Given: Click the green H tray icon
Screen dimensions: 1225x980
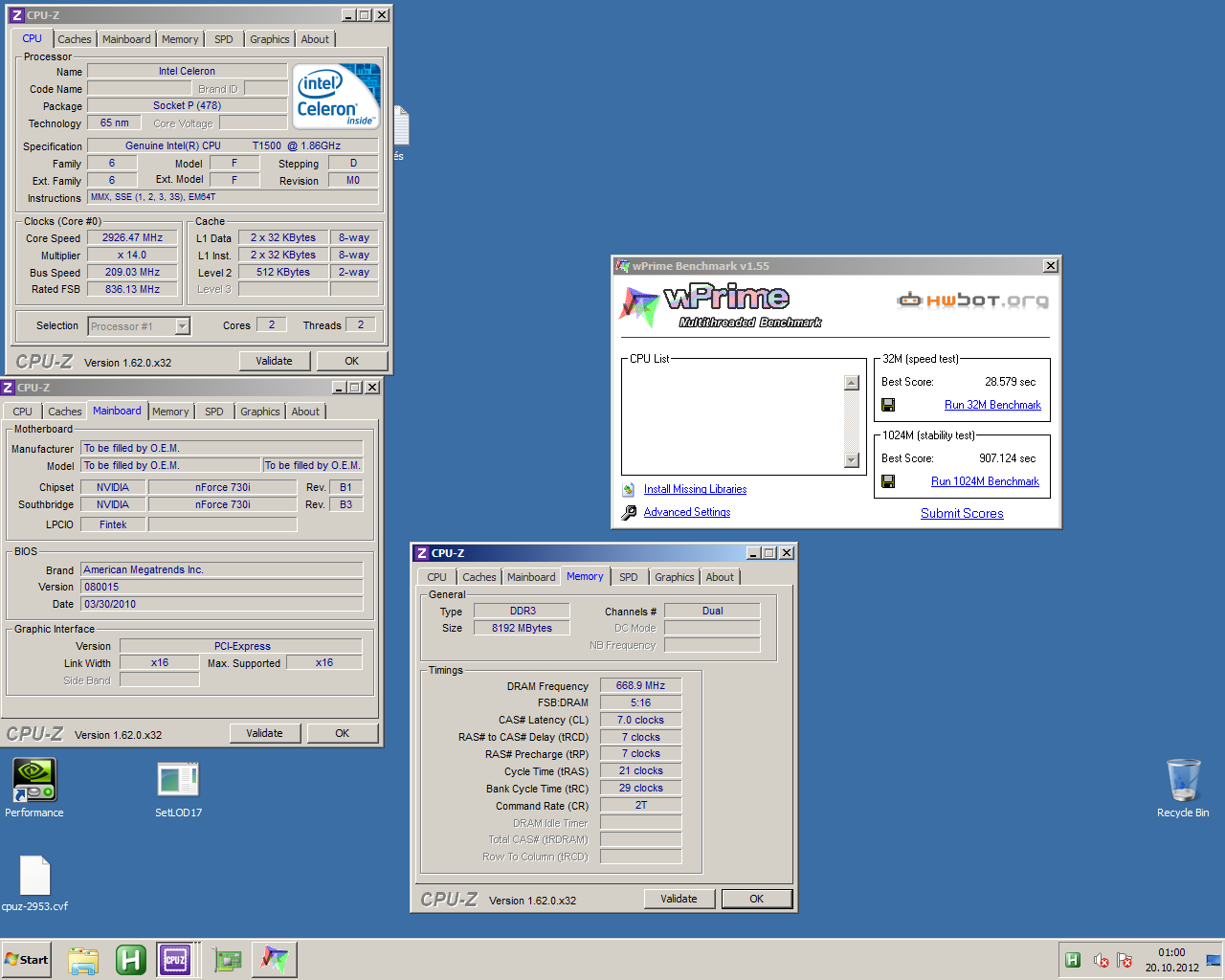Looking at the screenshot, I should tap(1073, 960).
